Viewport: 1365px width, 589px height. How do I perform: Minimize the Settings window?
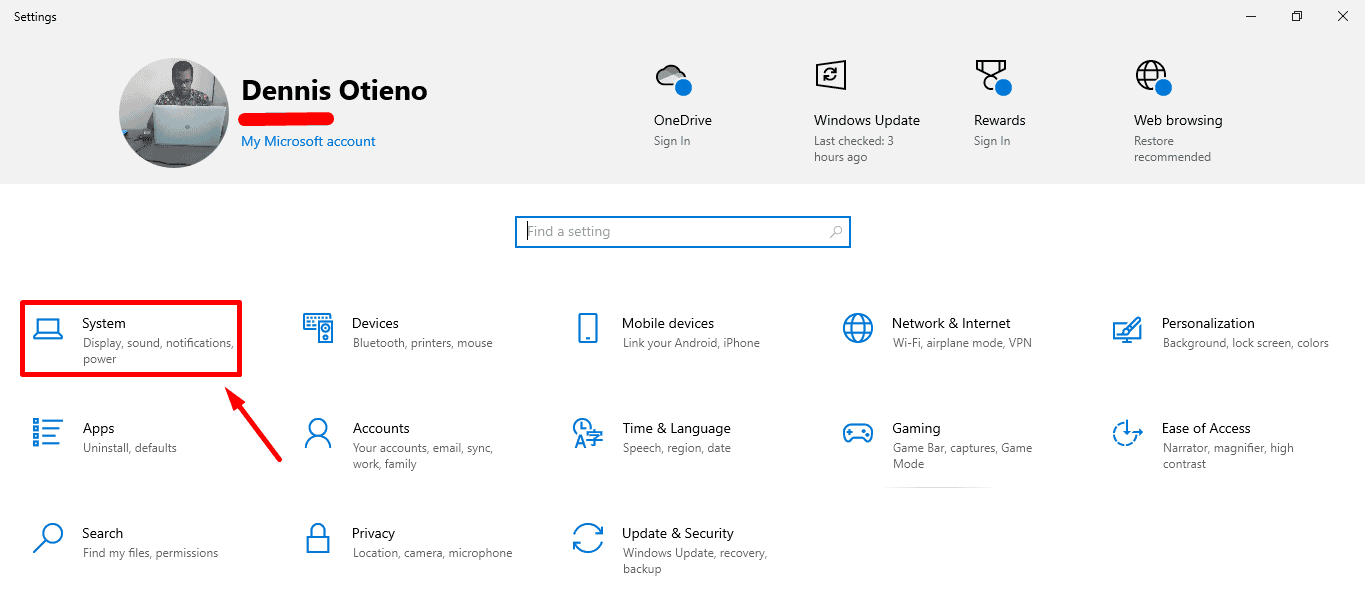coord(1251,16)
